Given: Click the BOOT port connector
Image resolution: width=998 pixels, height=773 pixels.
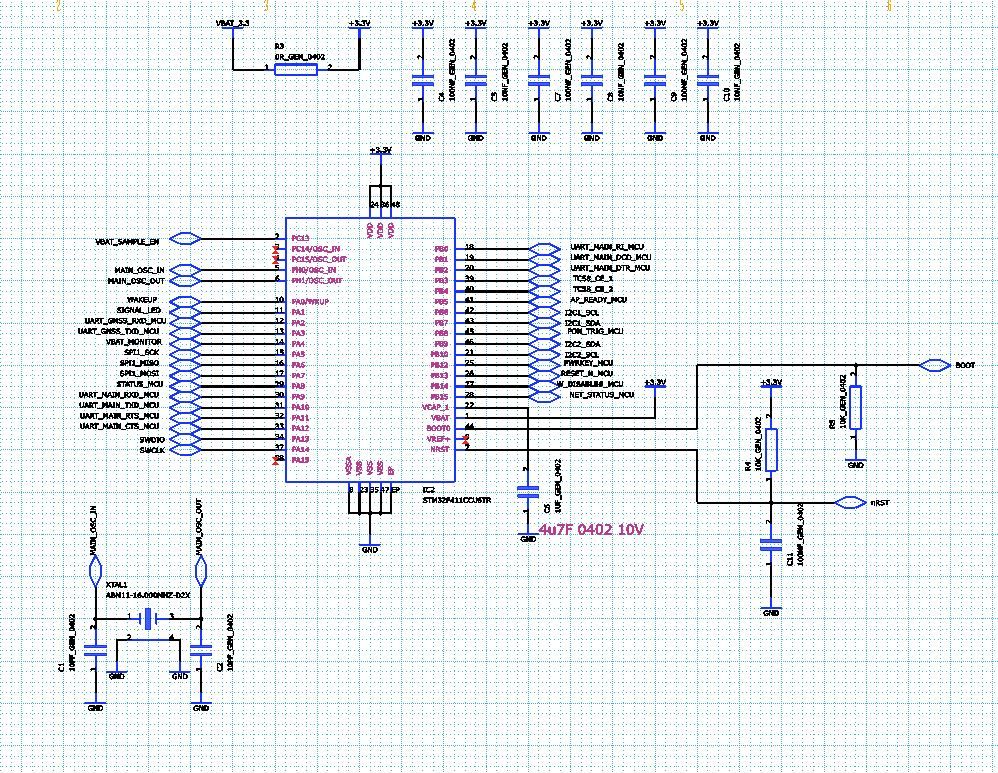Looking at the screenshot, I should point(935,365).
